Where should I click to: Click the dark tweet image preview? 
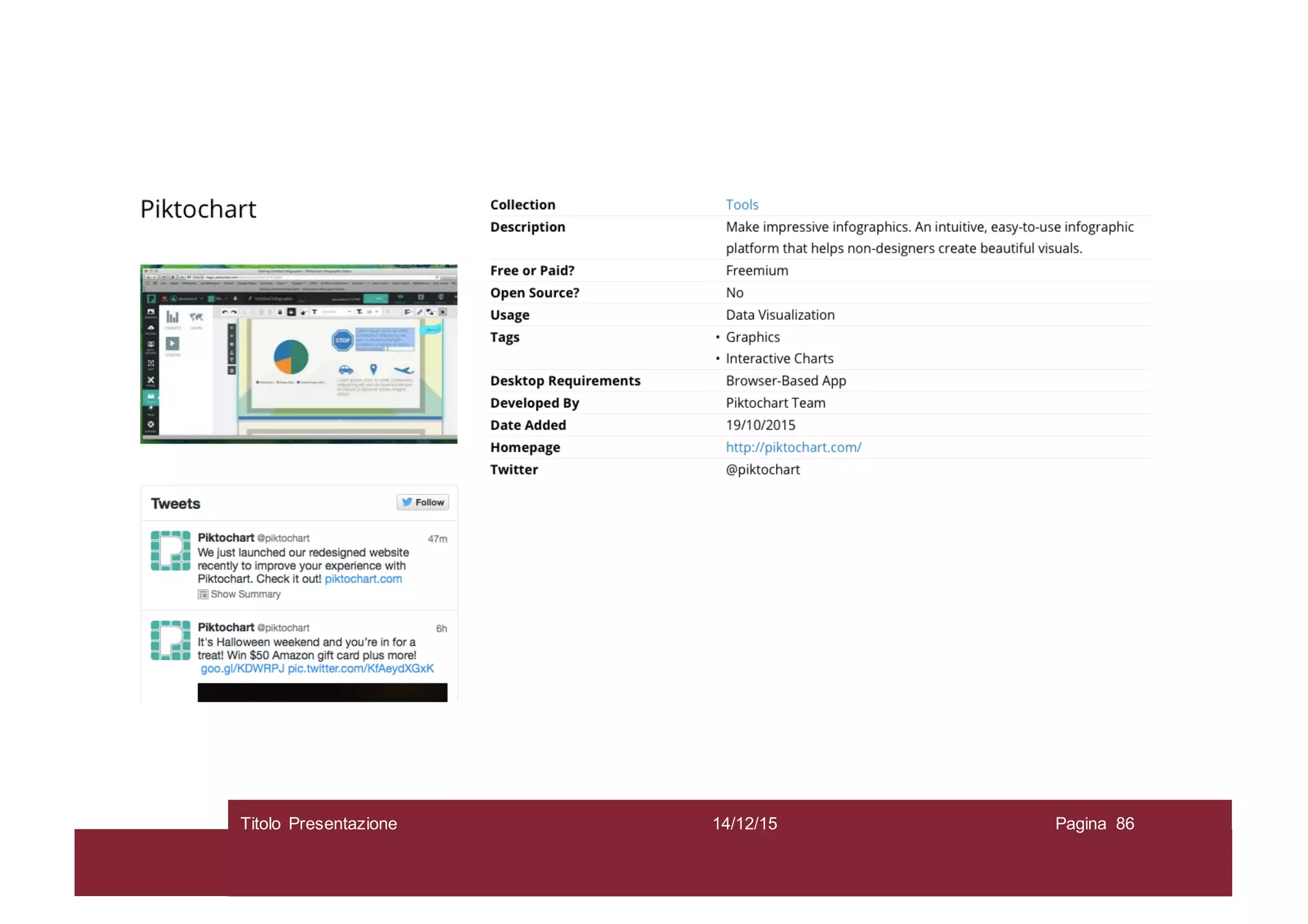[x=322, y=692]
